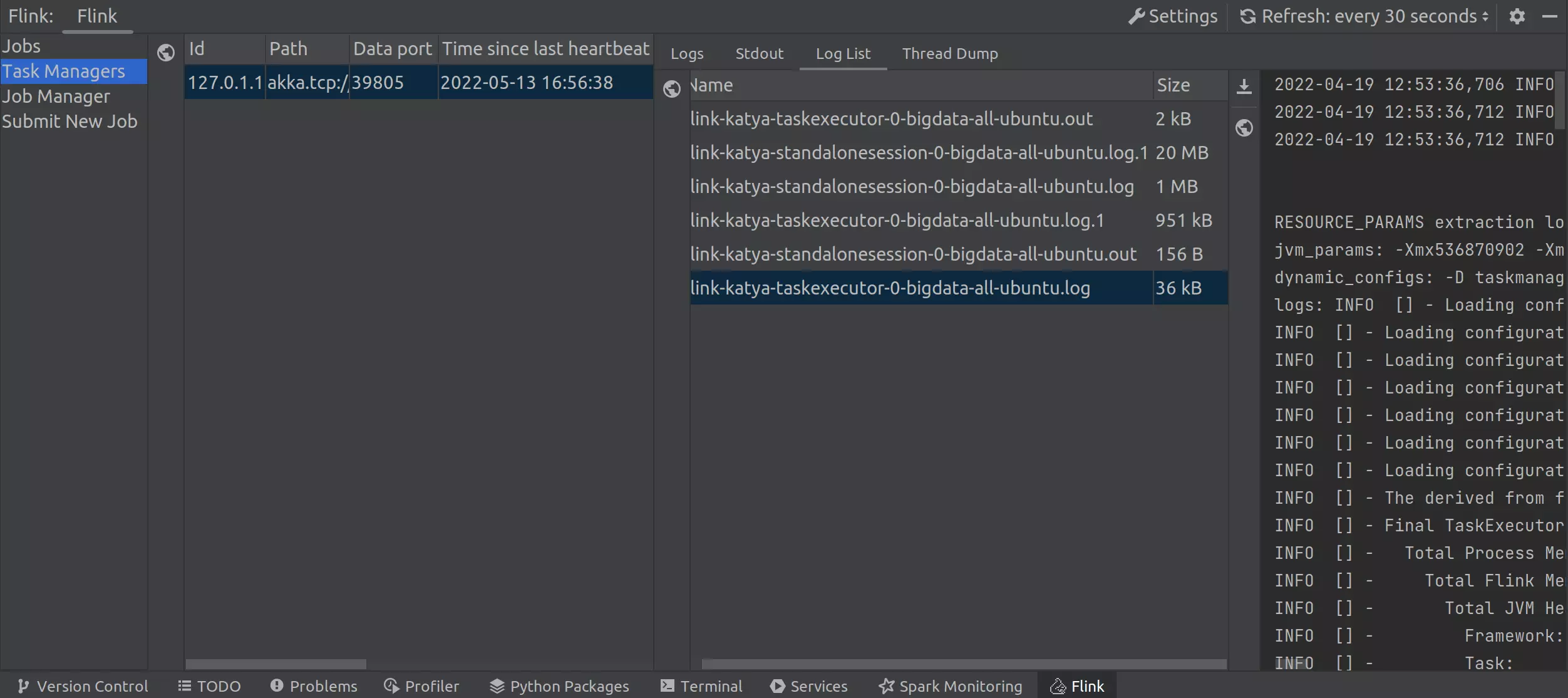Open Python Packages tool window
Viewport: 1568px width, 698px height.
click(559, 686)
